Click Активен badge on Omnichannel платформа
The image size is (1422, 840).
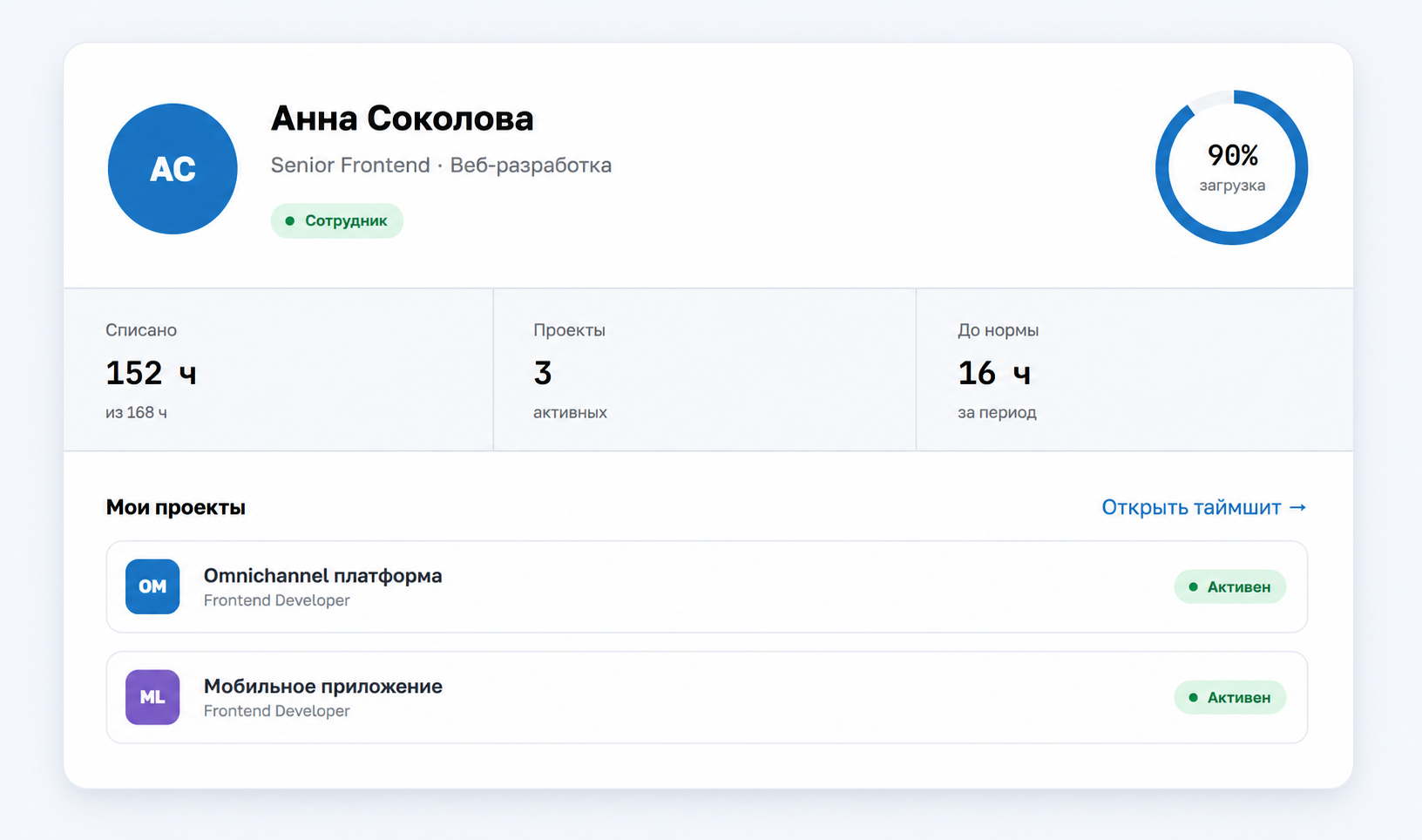(x=1230, y=586)
